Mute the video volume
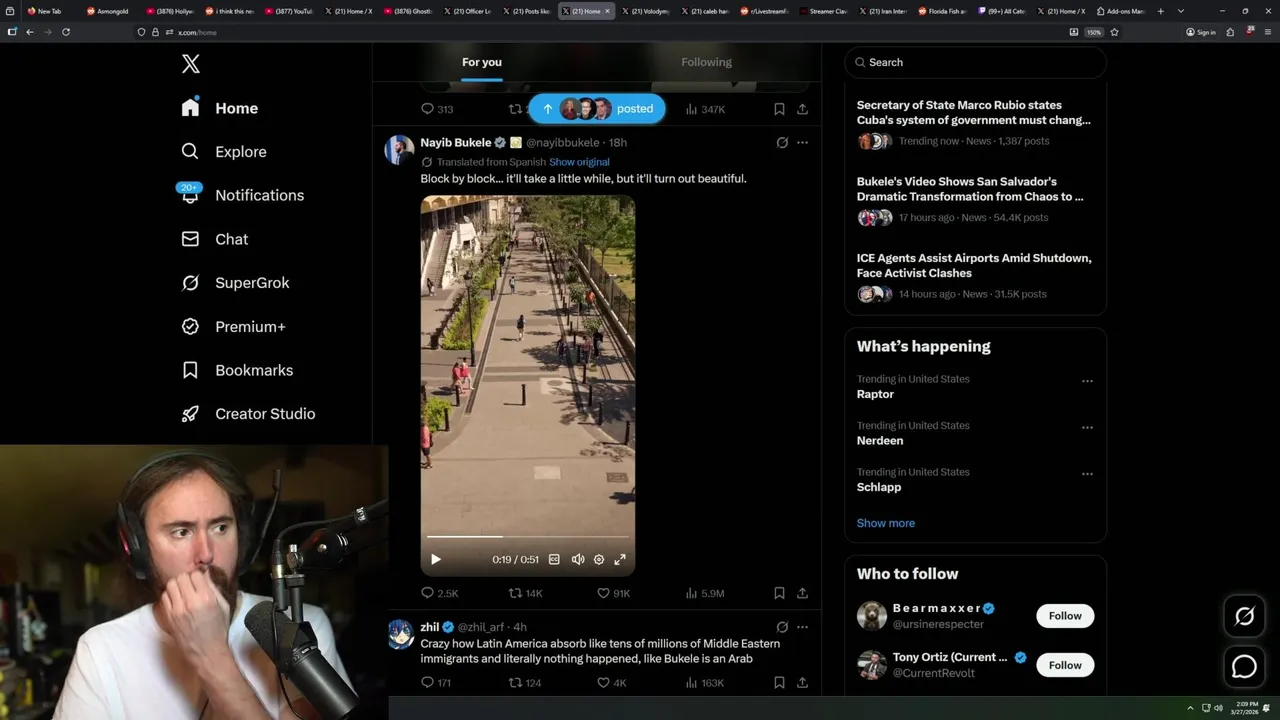 pos(577,560)
